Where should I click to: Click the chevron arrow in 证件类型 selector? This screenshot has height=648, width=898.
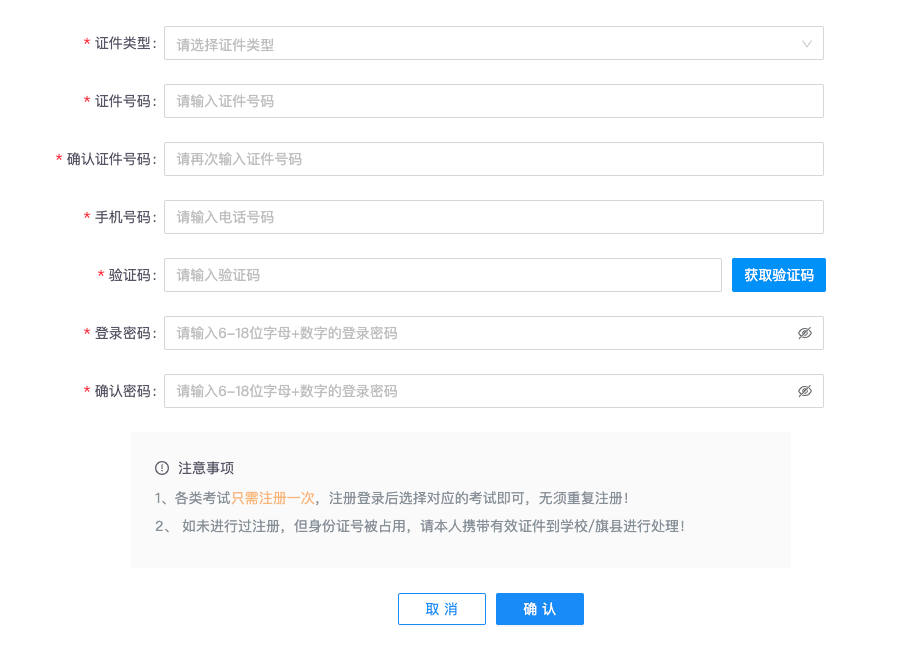[807, 44]
